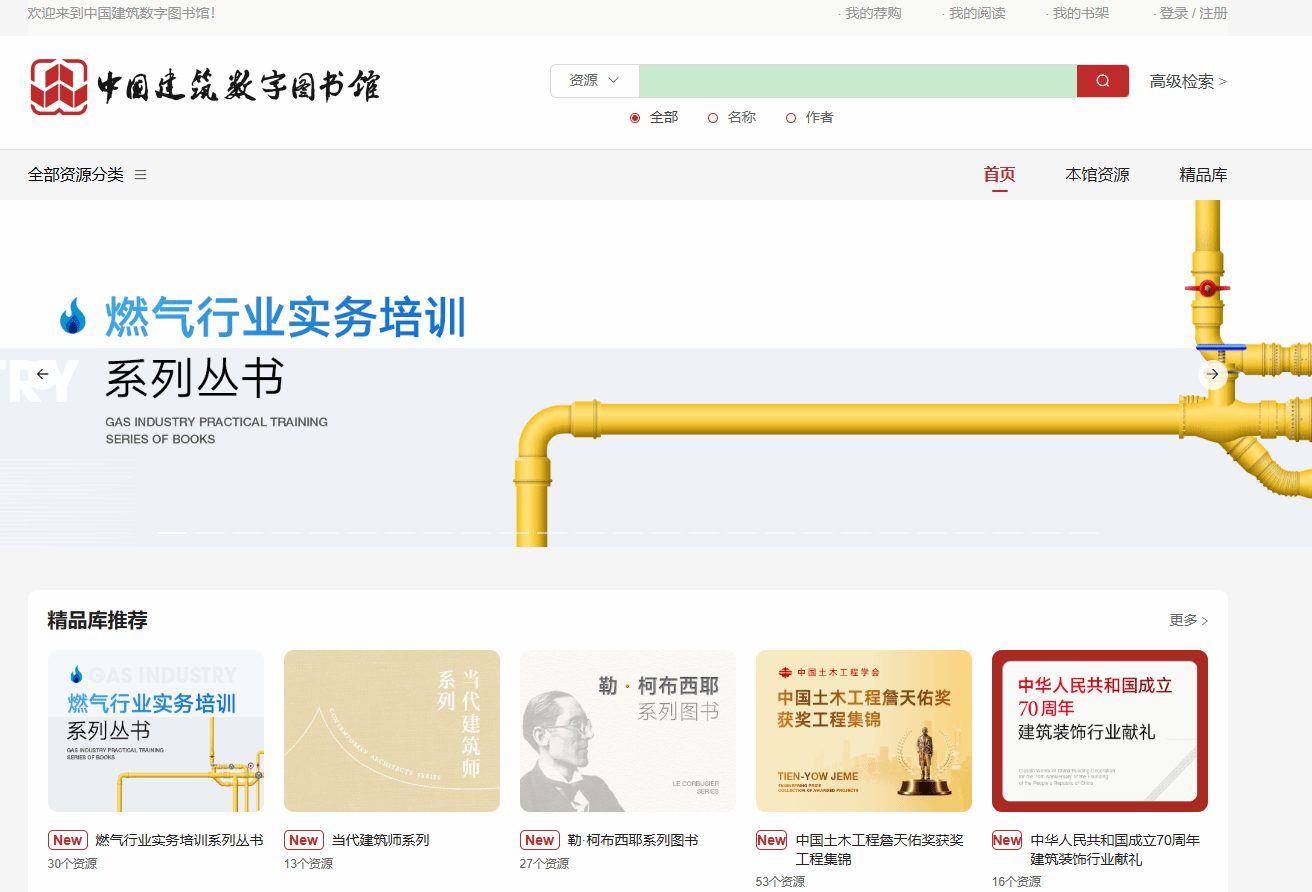Click the green search input field

(x=857, y=81)
